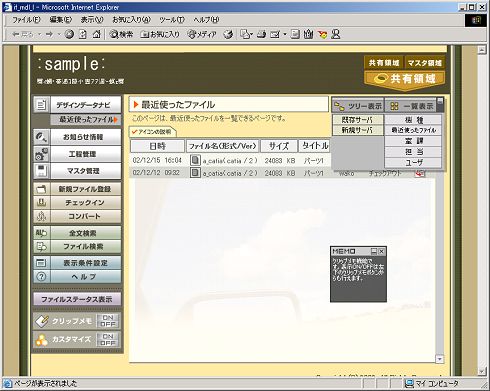
Task: Click the red checkout icon in the second row
Action: [x=420, y=174]
